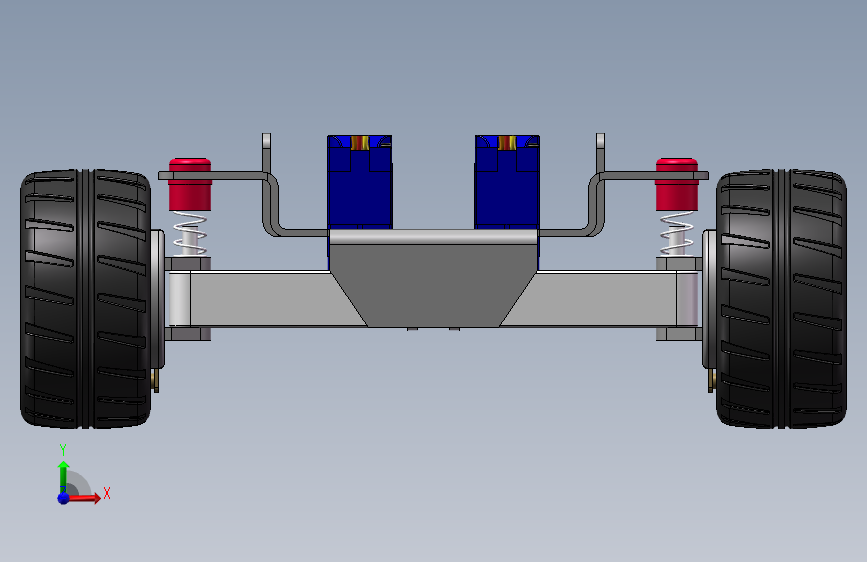Click the blue origin ball of triad
The height and width of the screenshot is (562, 867).
[64, 498]
